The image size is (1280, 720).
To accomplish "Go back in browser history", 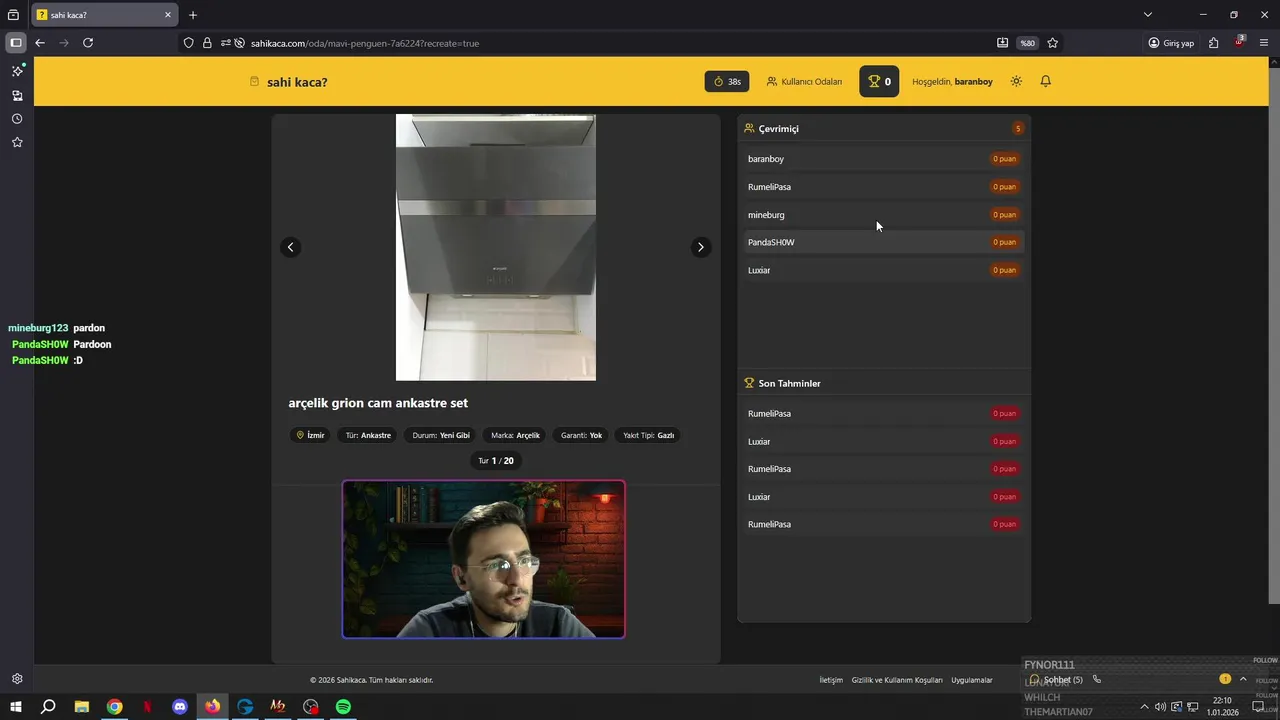I will [x=40, y=43].
